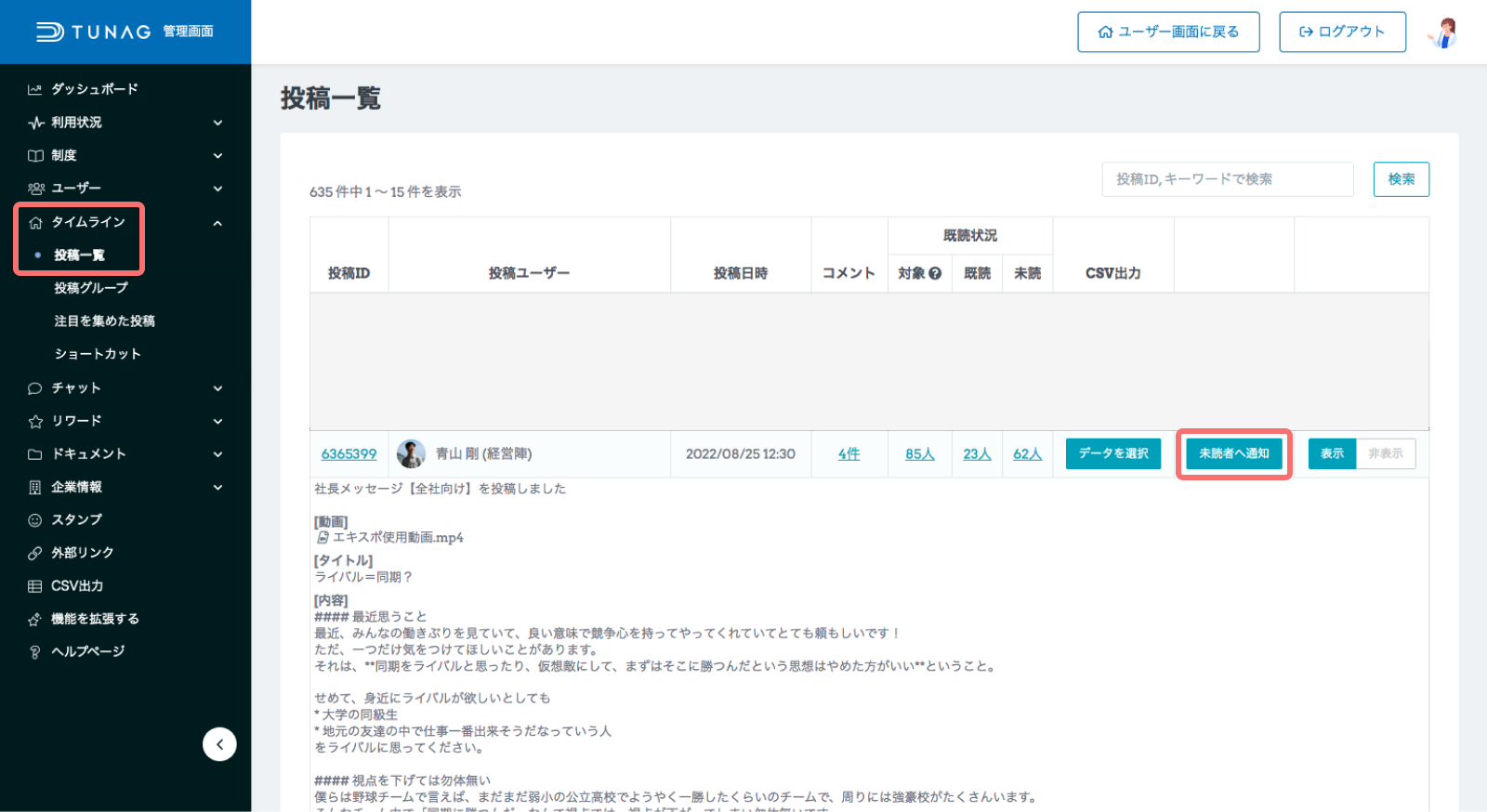Click the エキスポ使用動画.mp4 file name
The height and width of the screenshot is (812, 1487).
pos(398,538)
